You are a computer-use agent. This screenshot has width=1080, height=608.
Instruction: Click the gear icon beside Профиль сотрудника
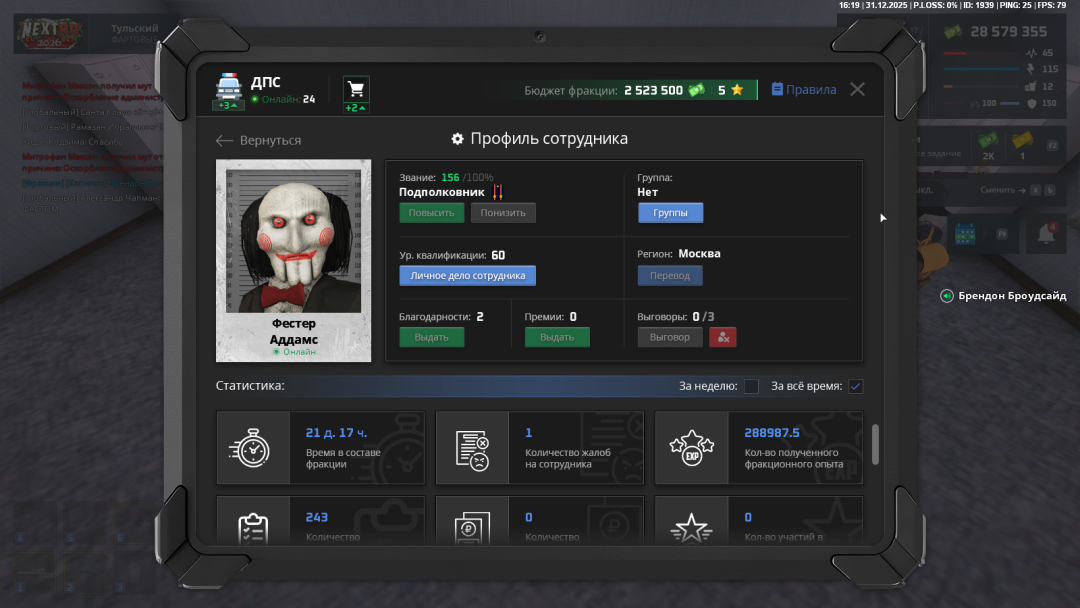pyautogui.click(x=457, y=139)
